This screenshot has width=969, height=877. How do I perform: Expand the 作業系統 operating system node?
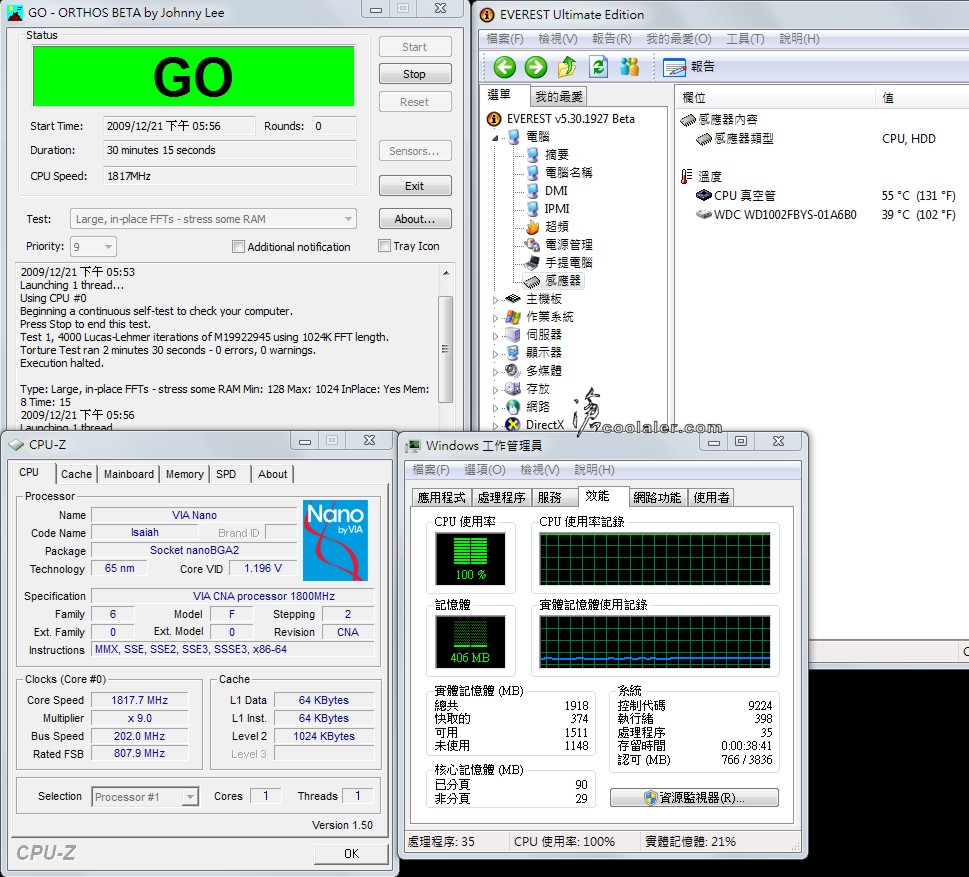pos(495,317)
